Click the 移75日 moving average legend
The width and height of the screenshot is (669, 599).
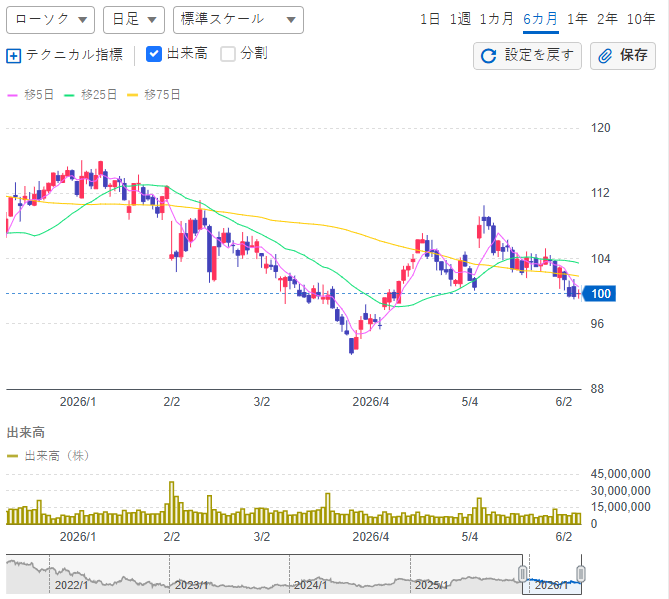pos(154,95)
